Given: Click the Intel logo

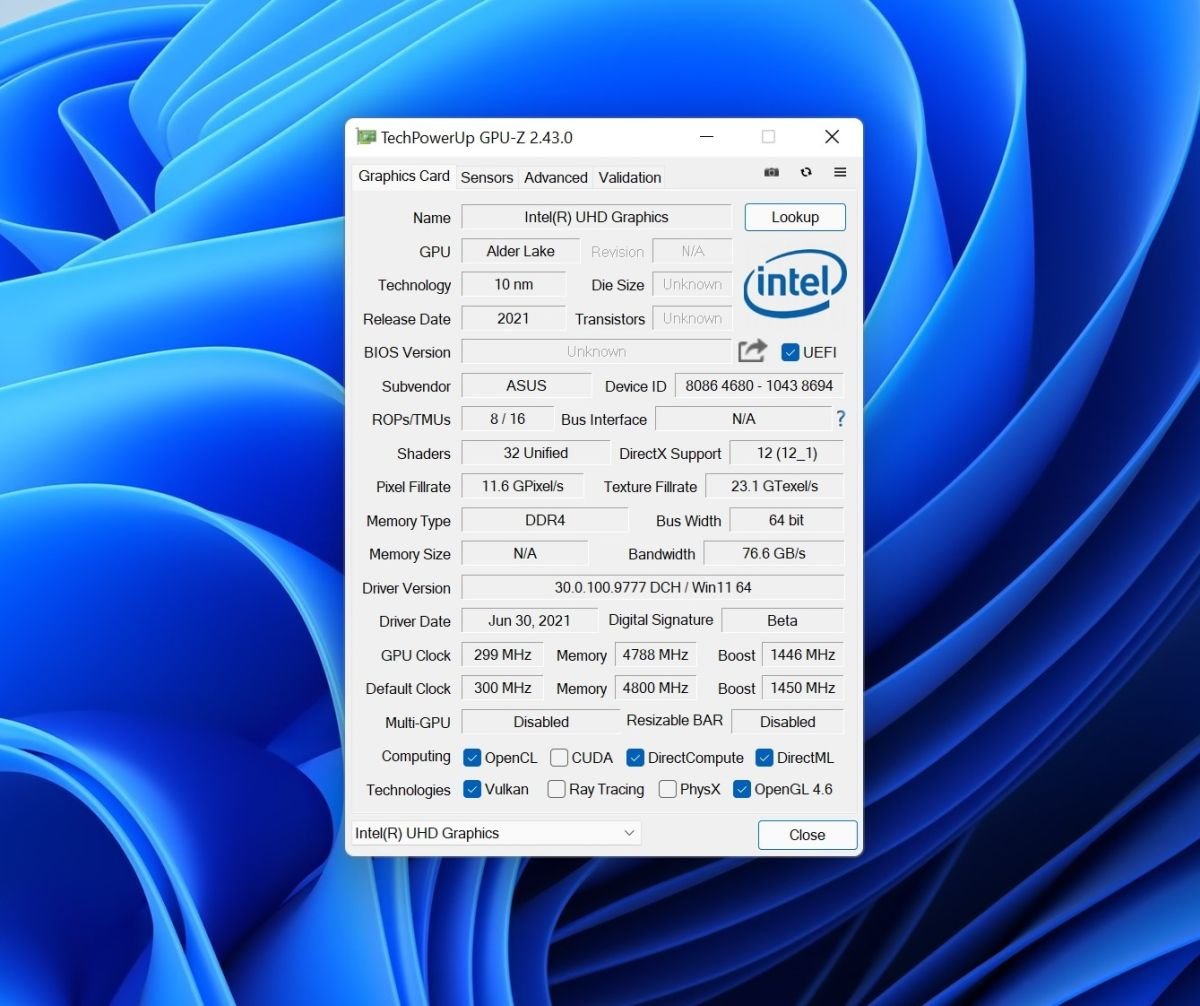Looking at the screenshot, I should (x=795, y=285).
